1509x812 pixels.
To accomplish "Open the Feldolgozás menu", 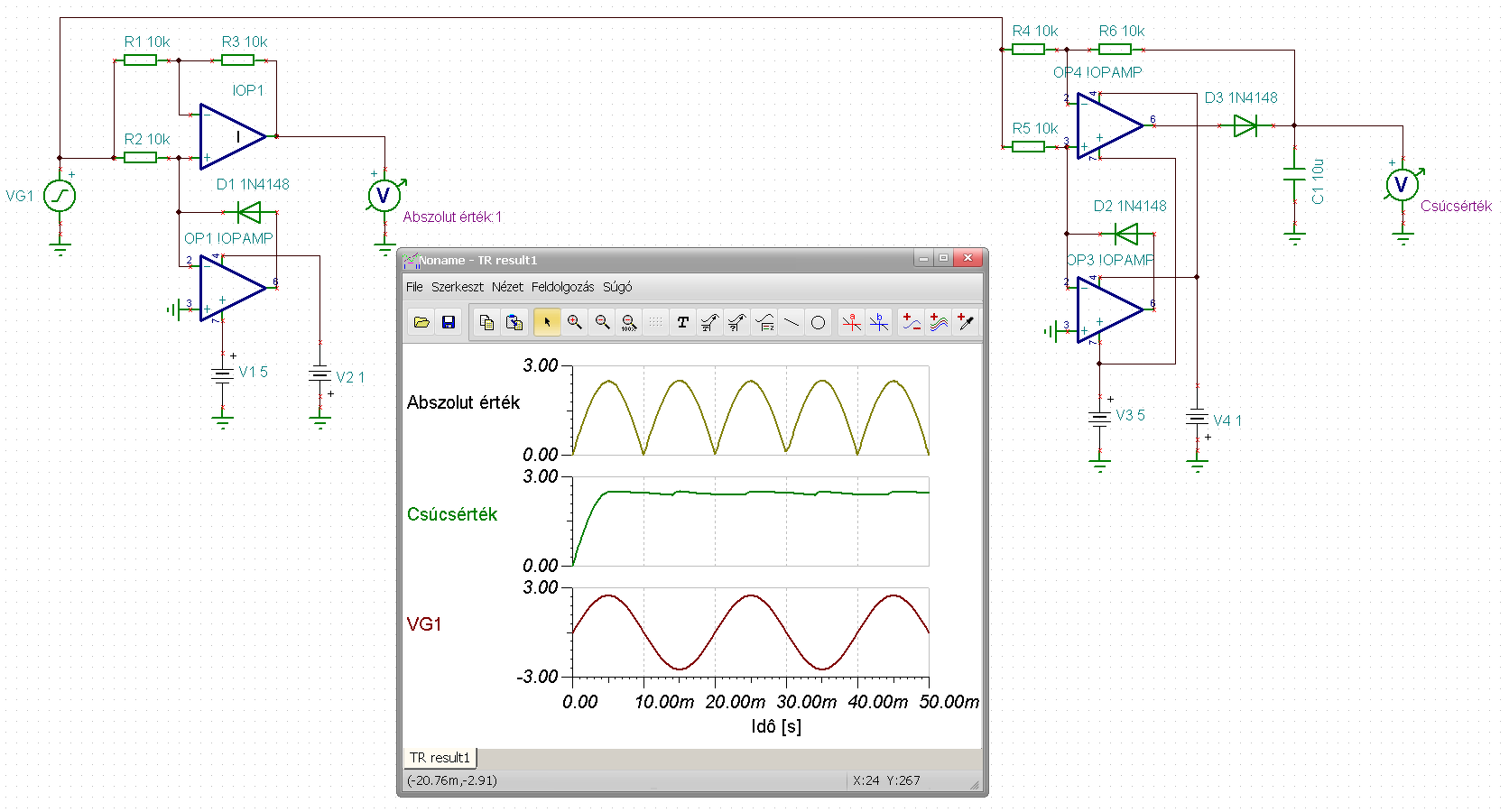I will pyautogui.click(x=562, y=287).
